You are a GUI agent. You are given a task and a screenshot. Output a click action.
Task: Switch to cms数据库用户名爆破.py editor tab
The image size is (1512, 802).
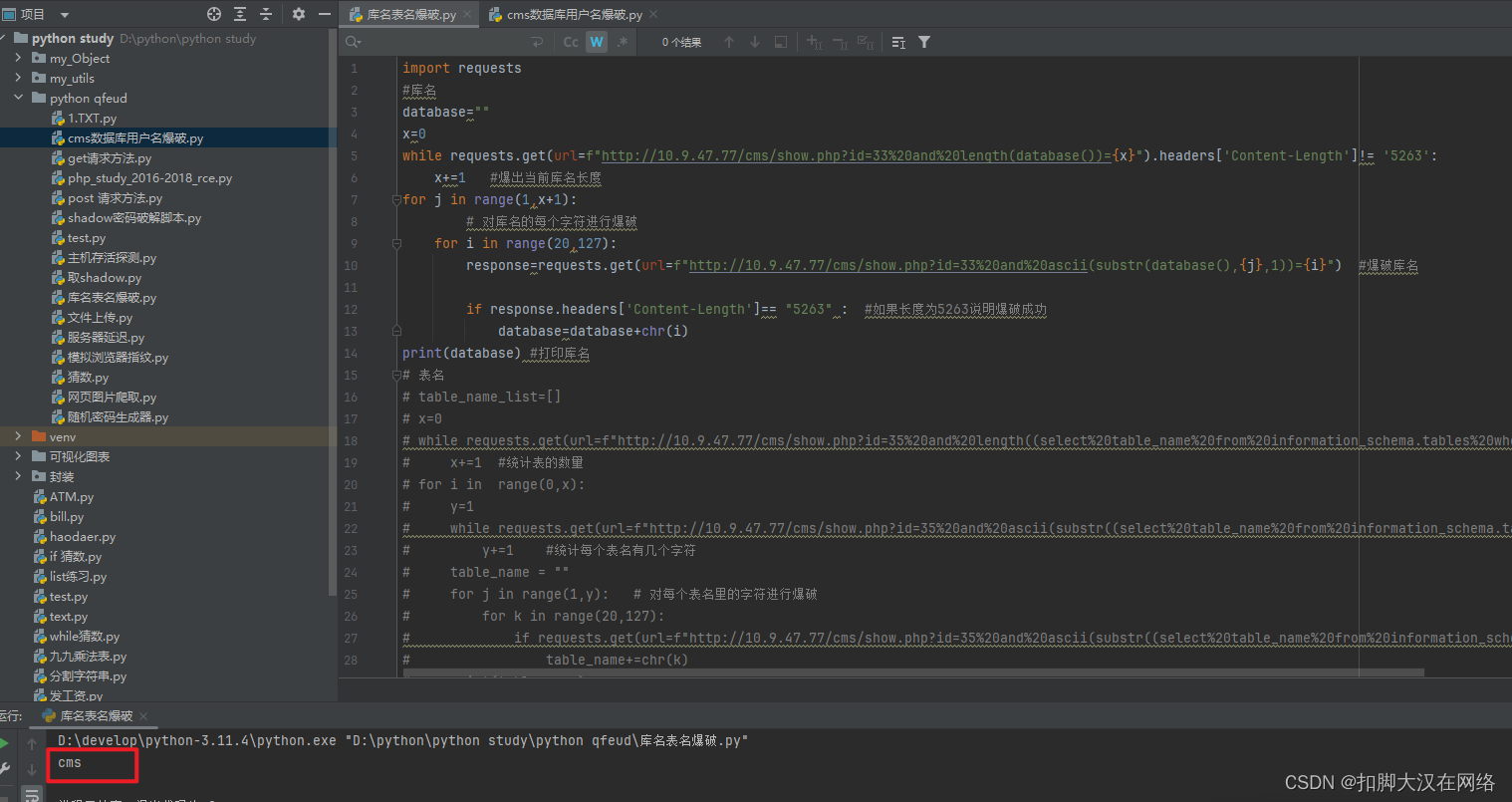[574, 15]
